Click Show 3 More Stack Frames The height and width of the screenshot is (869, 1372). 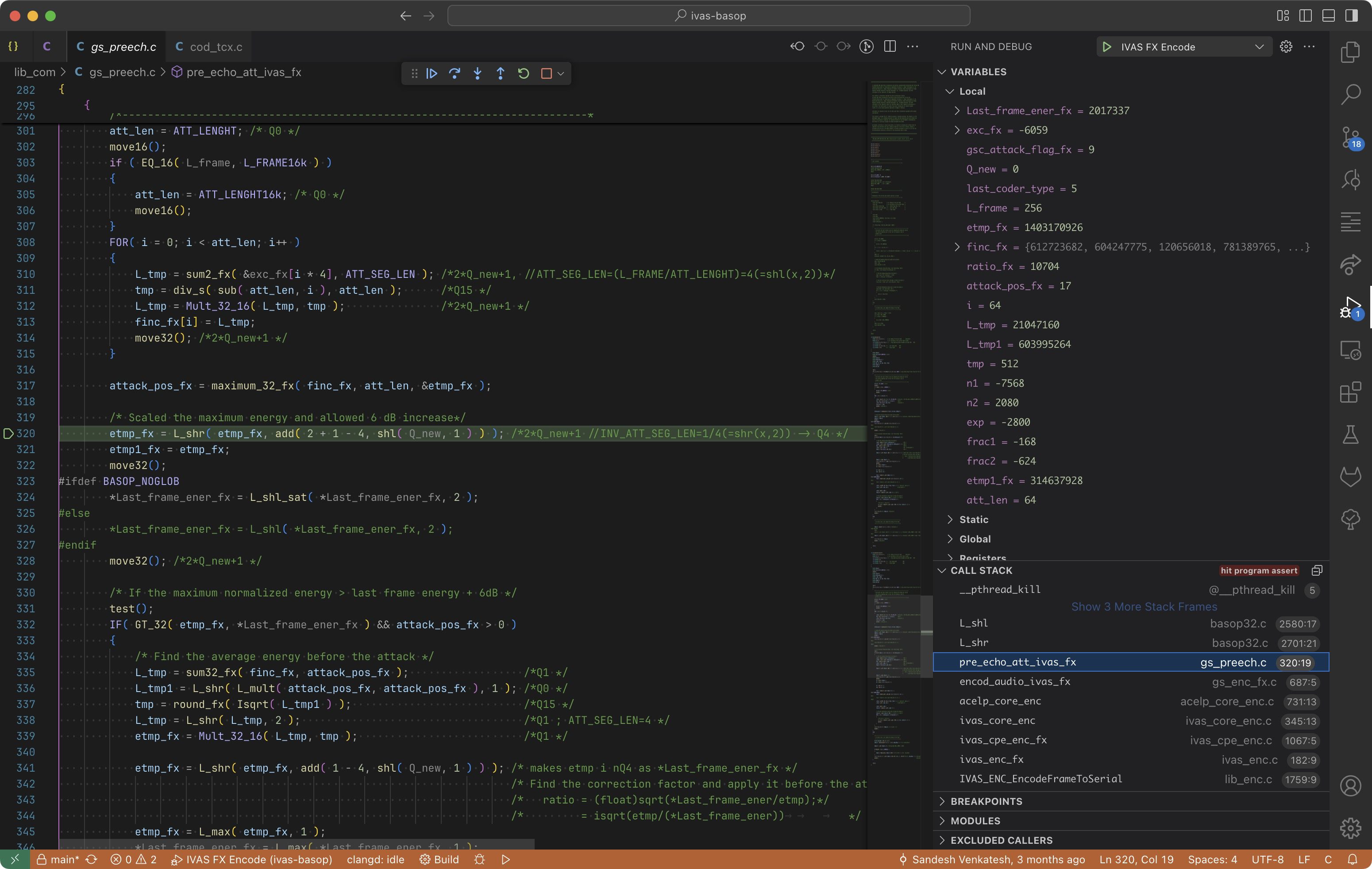tap(1144, 607)
